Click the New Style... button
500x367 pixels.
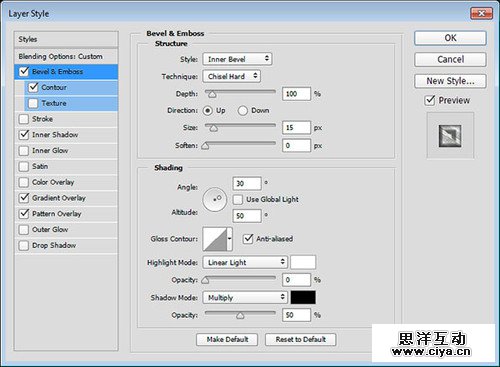pos(450,81)
